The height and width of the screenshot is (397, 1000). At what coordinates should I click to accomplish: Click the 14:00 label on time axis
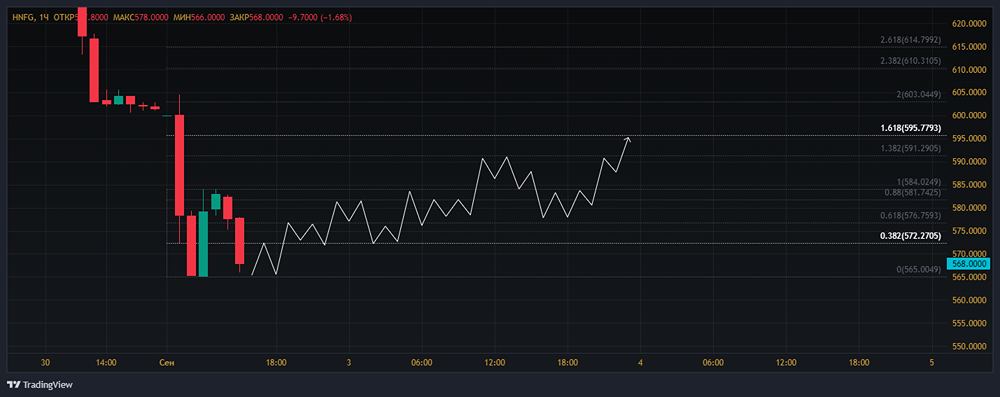[106, 363]
